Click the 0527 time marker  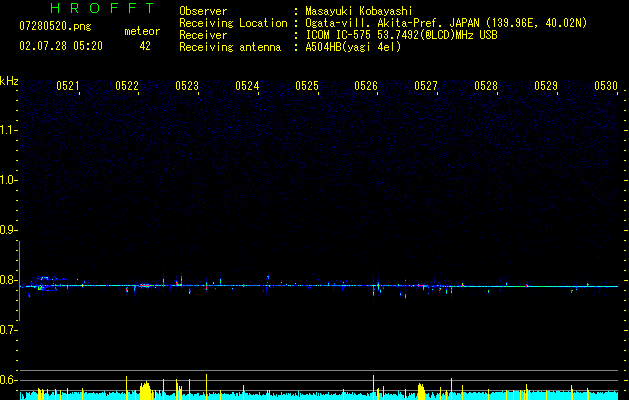point(426,86)
